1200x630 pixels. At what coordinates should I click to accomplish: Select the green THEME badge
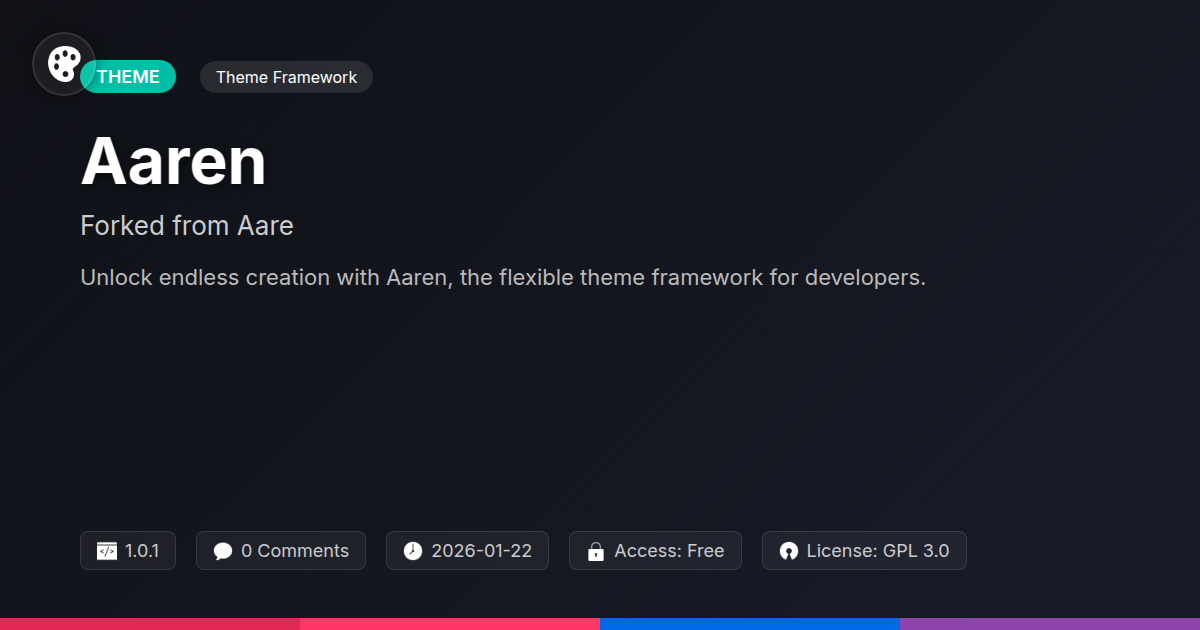129,77
